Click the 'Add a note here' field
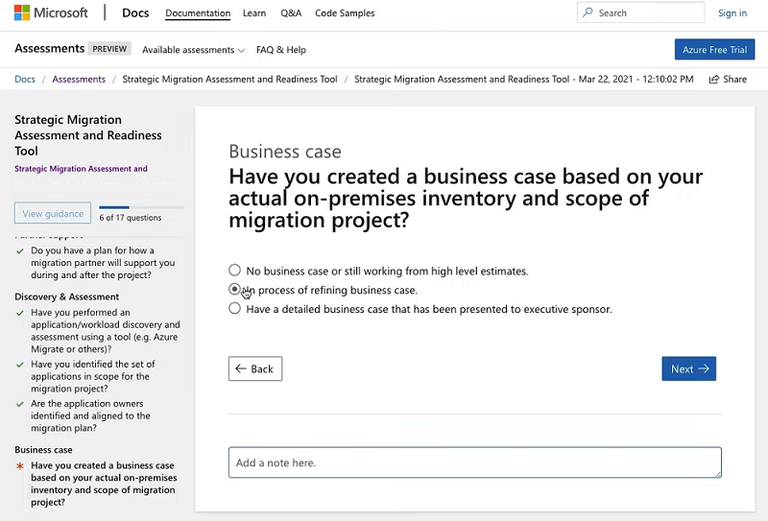 pyautogui.click(x=474, y=463)
